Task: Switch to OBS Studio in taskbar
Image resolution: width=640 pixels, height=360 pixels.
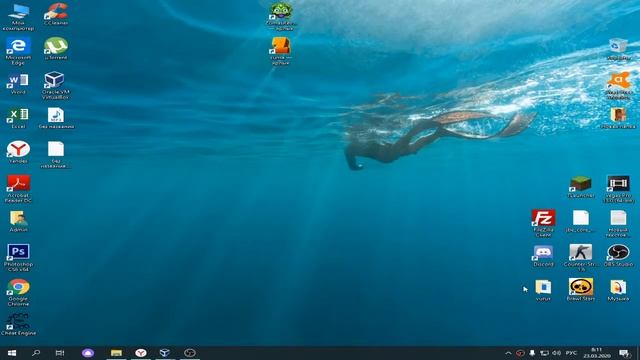Action: coord(189,353)
